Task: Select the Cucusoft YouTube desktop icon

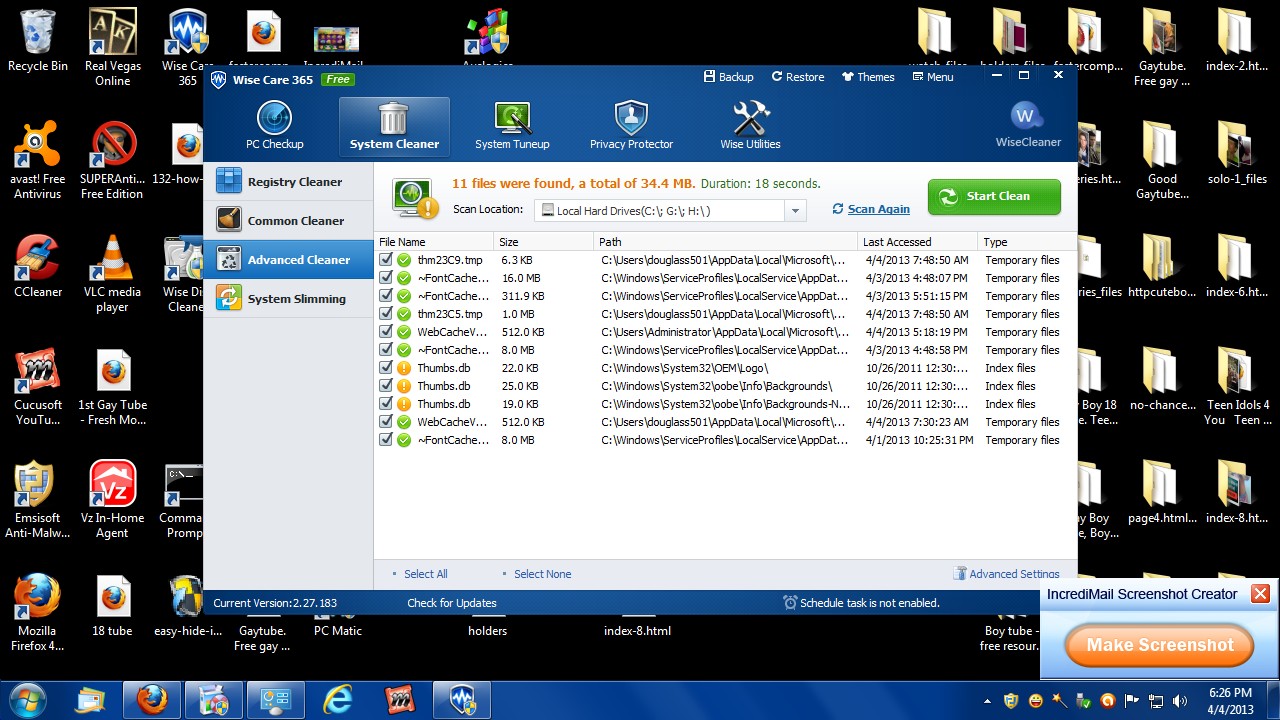Action: [38, 387]
